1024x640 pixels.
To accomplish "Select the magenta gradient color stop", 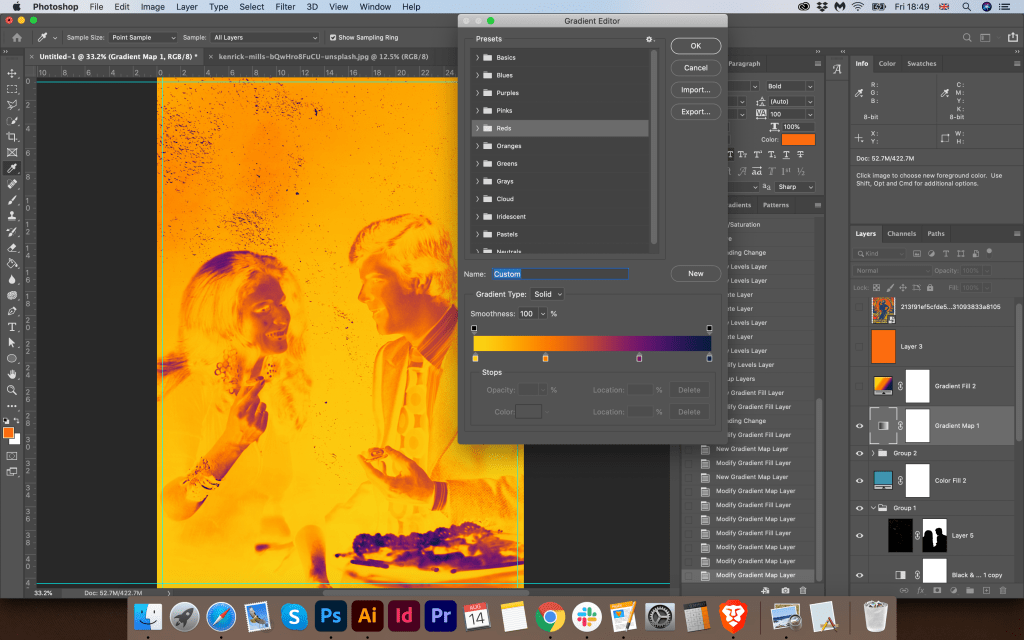I will point(640,357).
